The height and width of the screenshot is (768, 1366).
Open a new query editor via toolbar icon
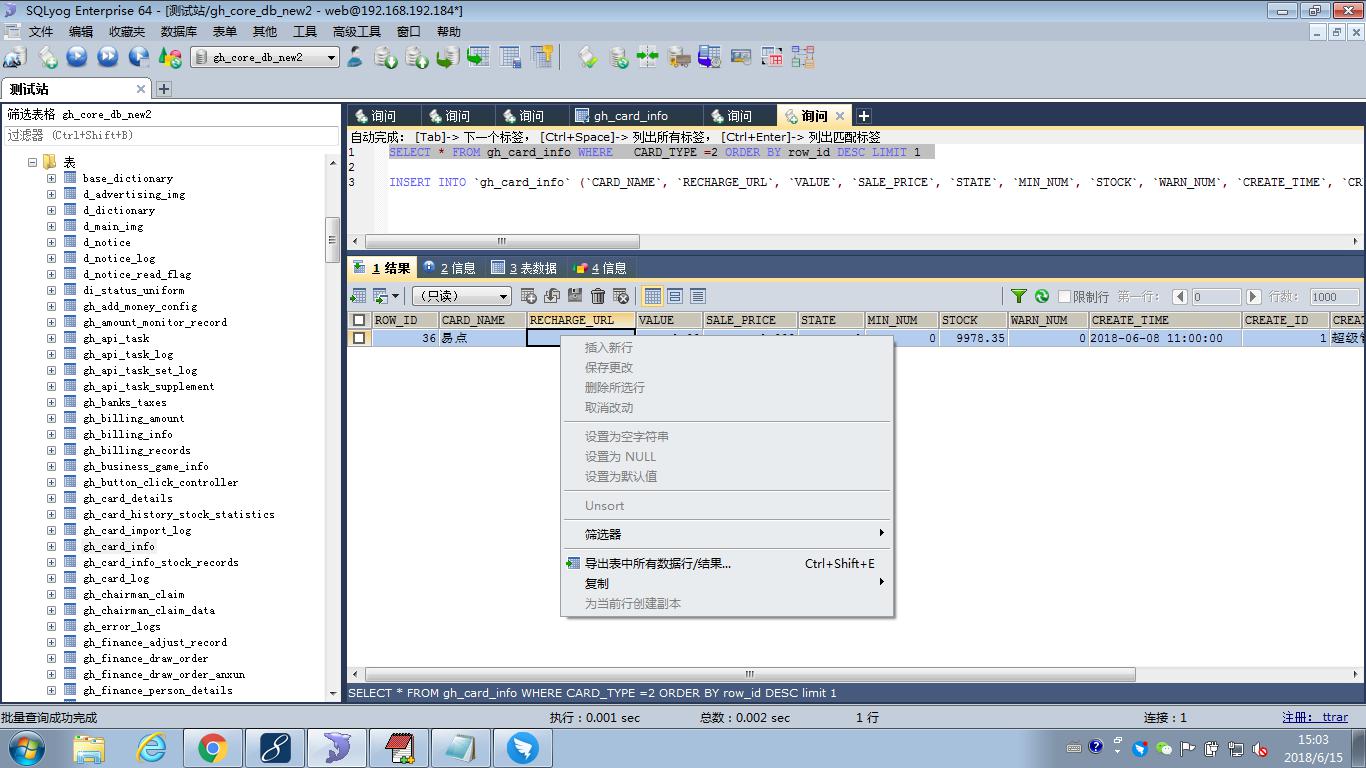pos(47,57)
